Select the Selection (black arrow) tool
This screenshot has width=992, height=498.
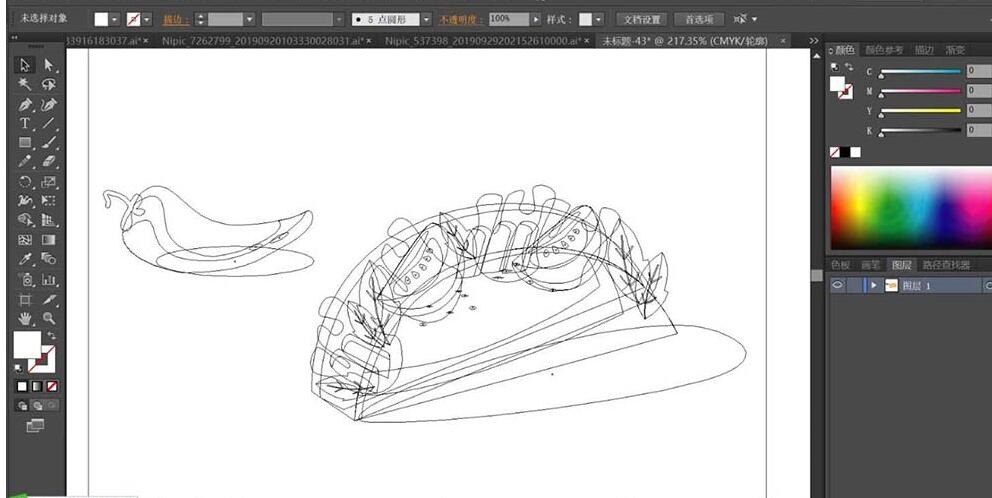pos(26,65)
